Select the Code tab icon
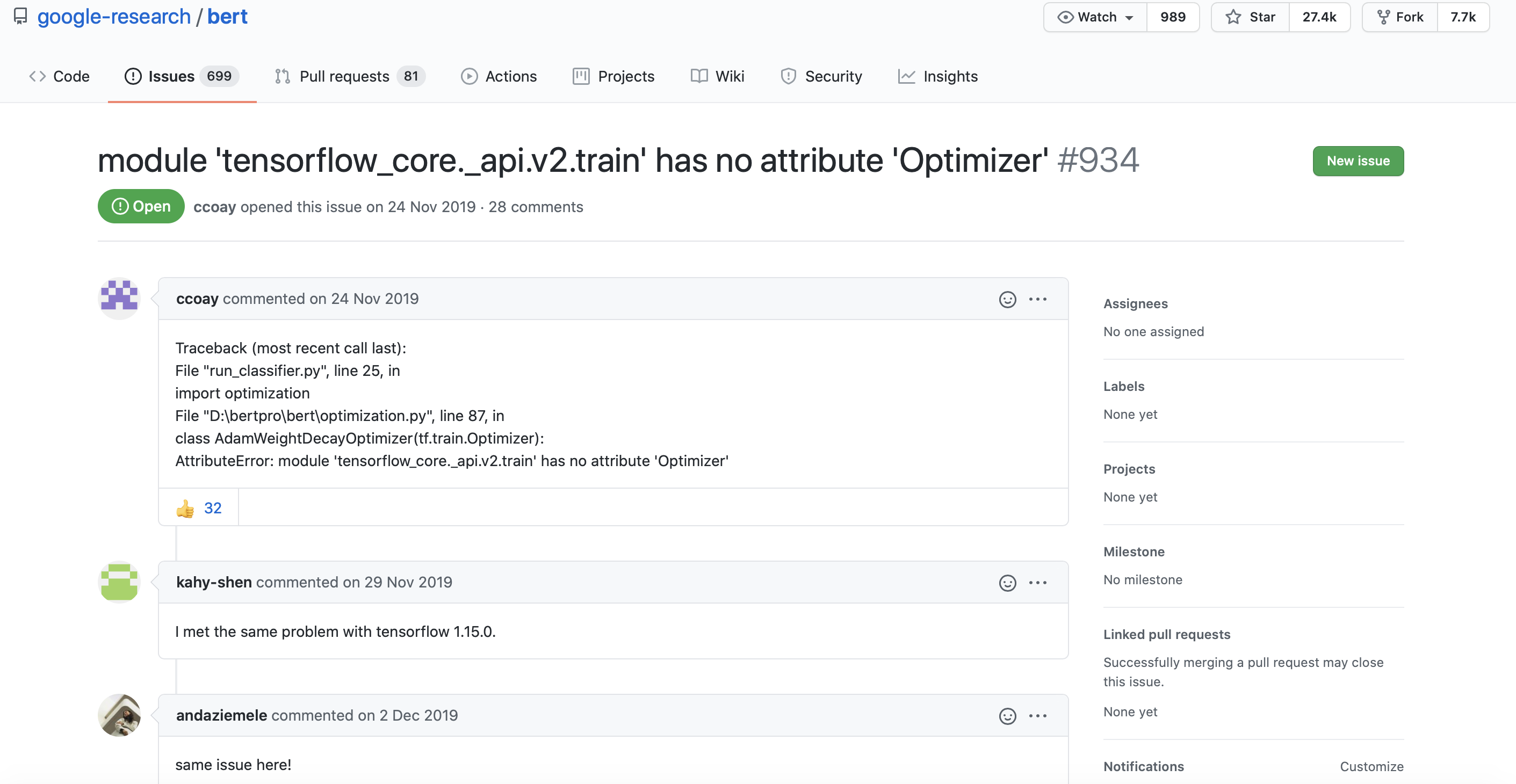The image size is (1516, 784). [37, 76]
